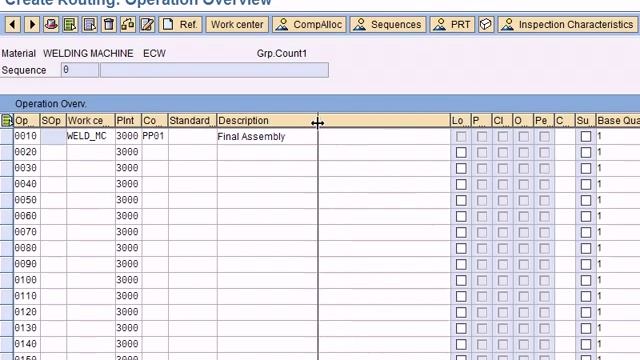640x360 pixels.
Task: Select the Description column header
Action: [x=333, y=120]
